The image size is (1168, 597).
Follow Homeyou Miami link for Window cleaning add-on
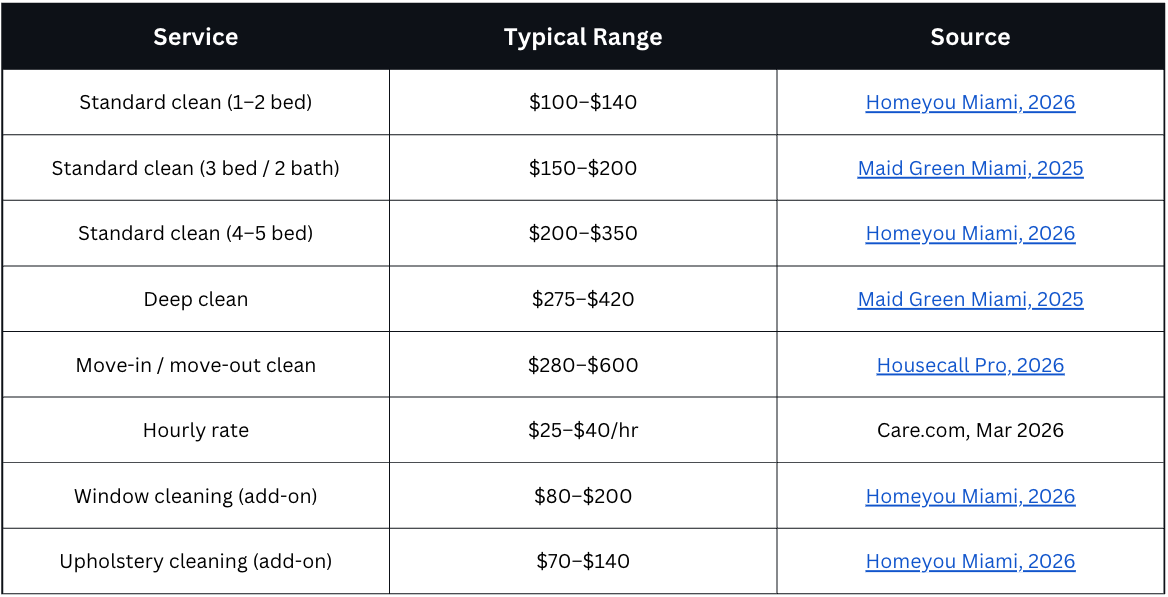pyautogui.click(x=970, y=496)
